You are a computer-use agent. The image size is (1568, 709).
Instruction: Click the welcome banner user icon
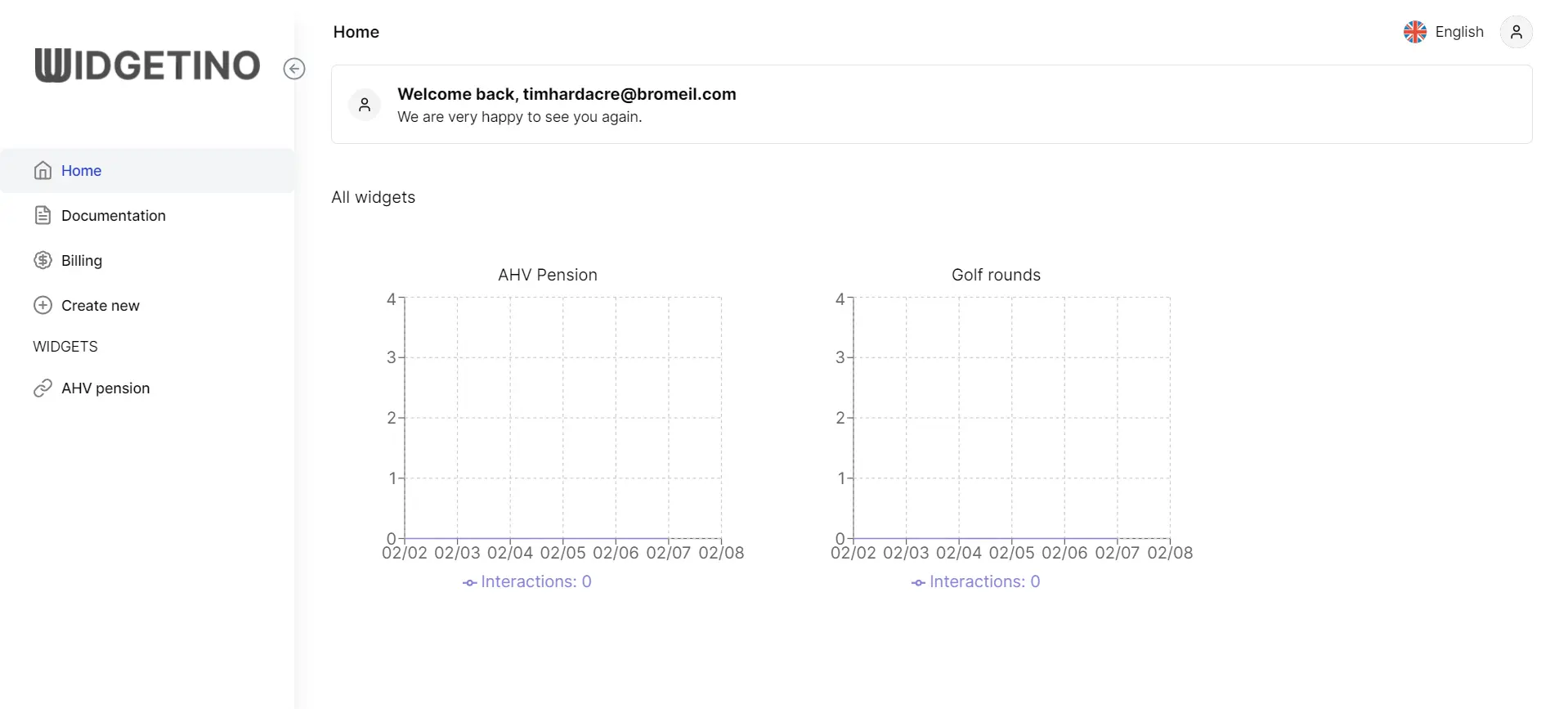click(x=365, y=105)
